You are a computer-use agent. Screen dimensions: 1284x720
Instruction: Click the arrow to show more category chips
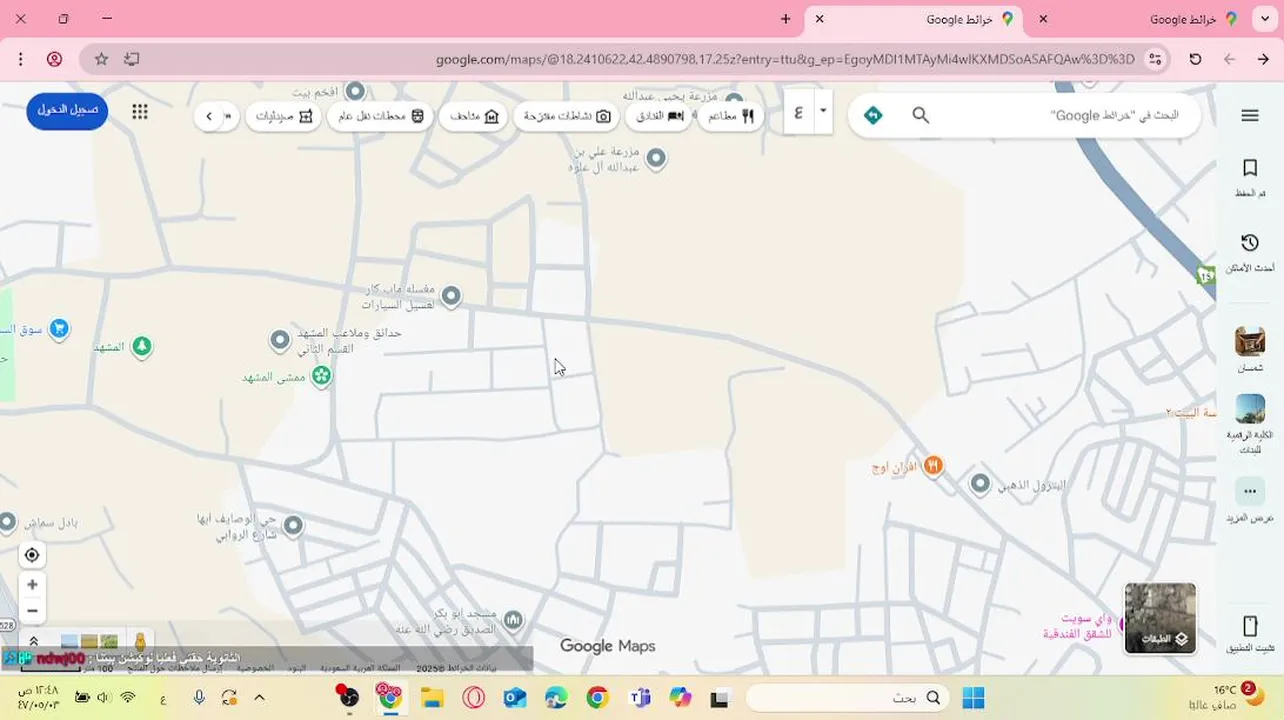coord(209,116)
